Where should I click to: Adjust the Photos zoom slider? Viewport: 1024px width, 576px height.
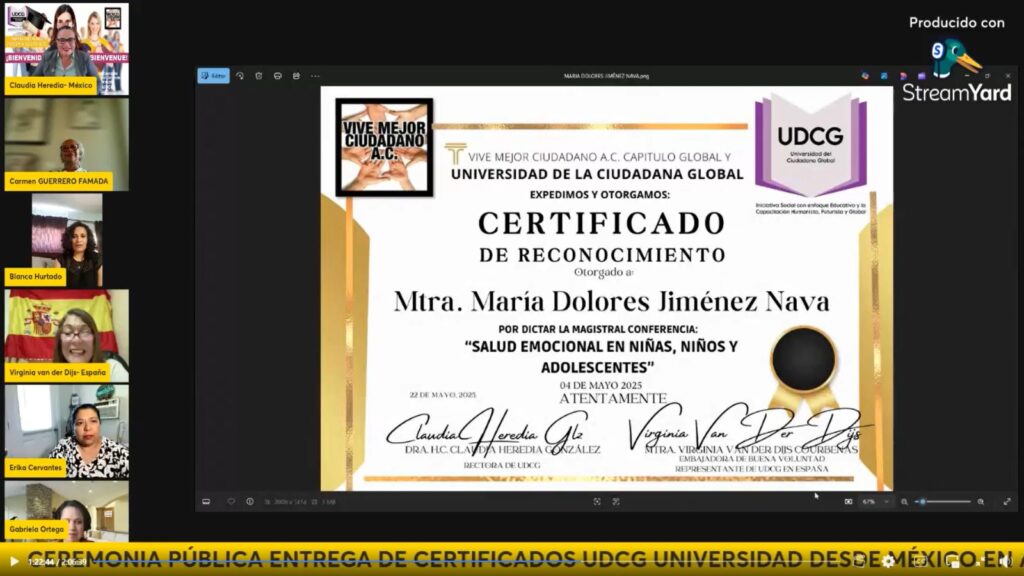(943, 502)
